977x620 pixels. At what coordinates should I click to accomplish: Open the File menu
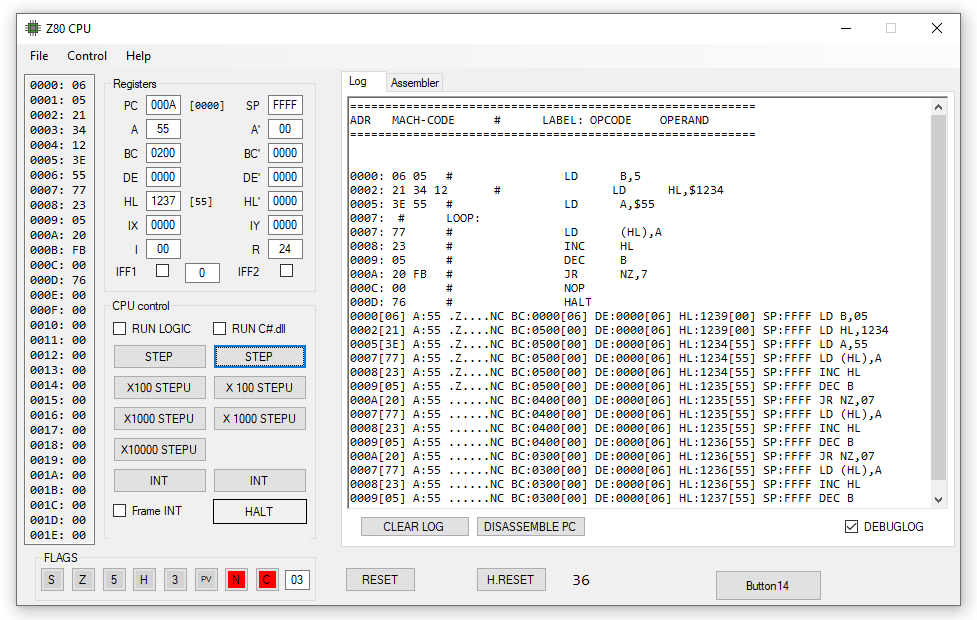[39, 55]
